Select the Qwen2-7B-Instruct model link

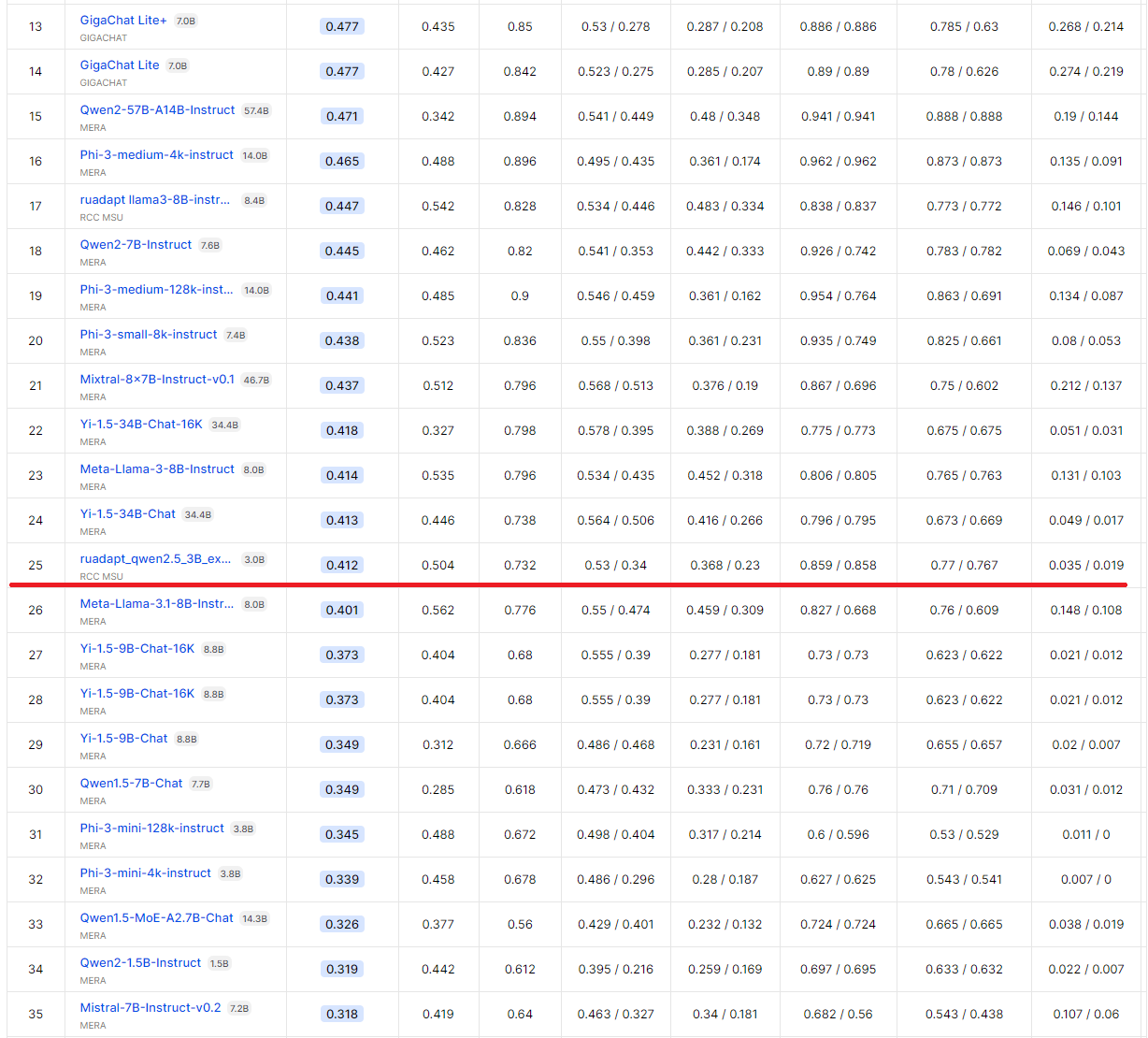pyautogui.click(x=136, y=245)
